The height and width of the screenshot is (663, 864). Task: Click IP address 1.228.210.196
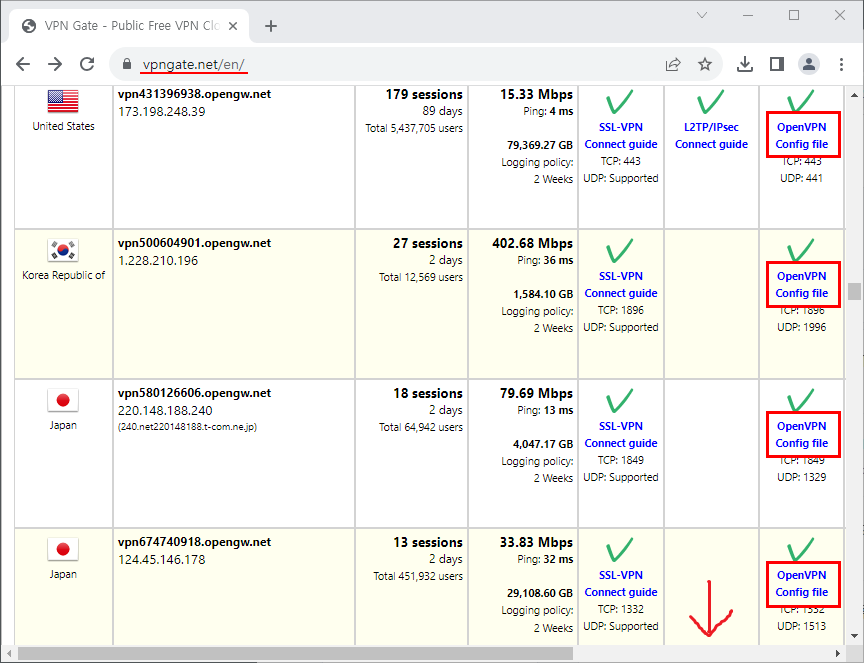(x=158, y=261)
